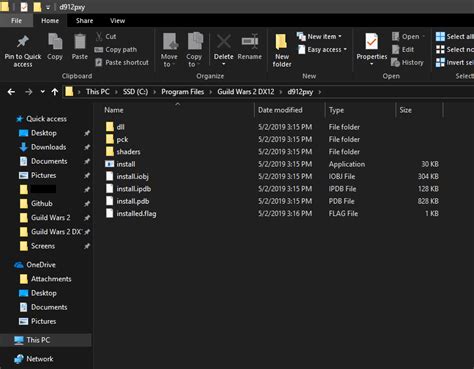
Task: Click the Delete X icon
Action: 224,42
